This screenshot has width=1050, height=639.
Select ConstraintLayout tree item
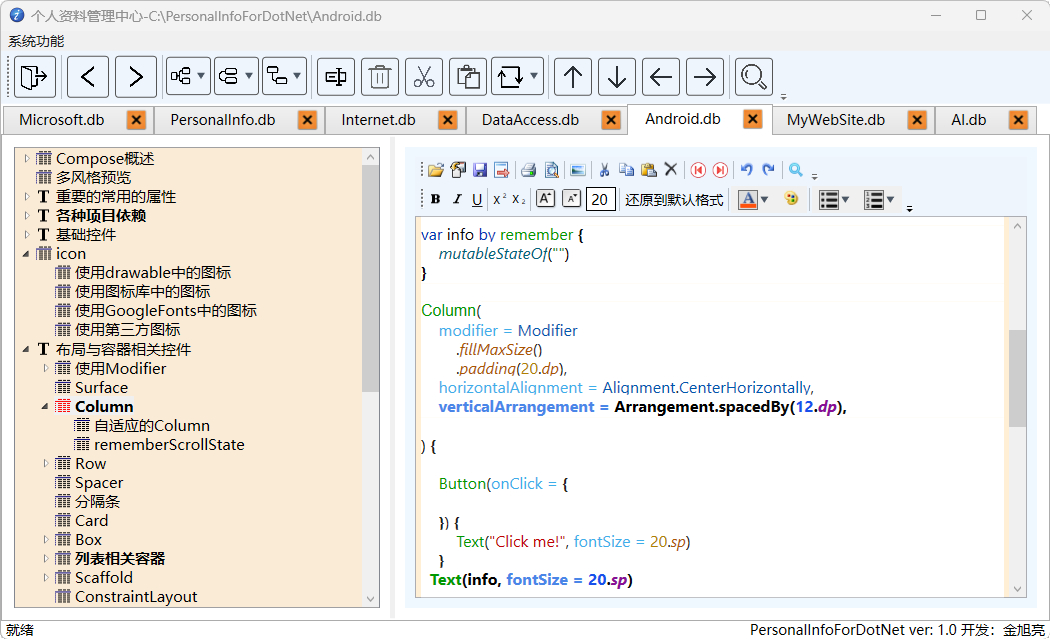(136, 597)
